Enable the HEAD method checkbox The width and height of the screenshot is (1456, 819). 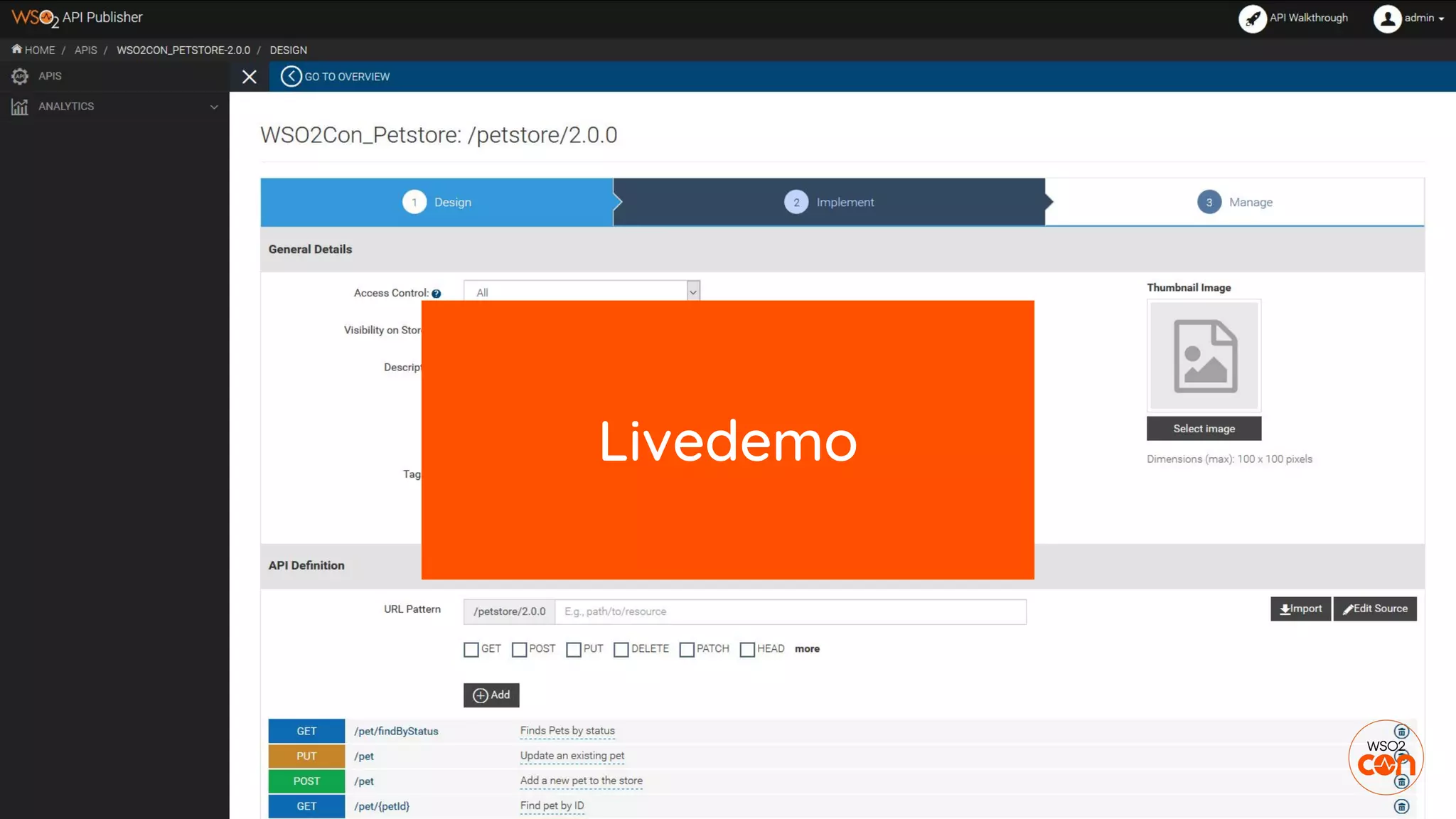coord(747,650)
